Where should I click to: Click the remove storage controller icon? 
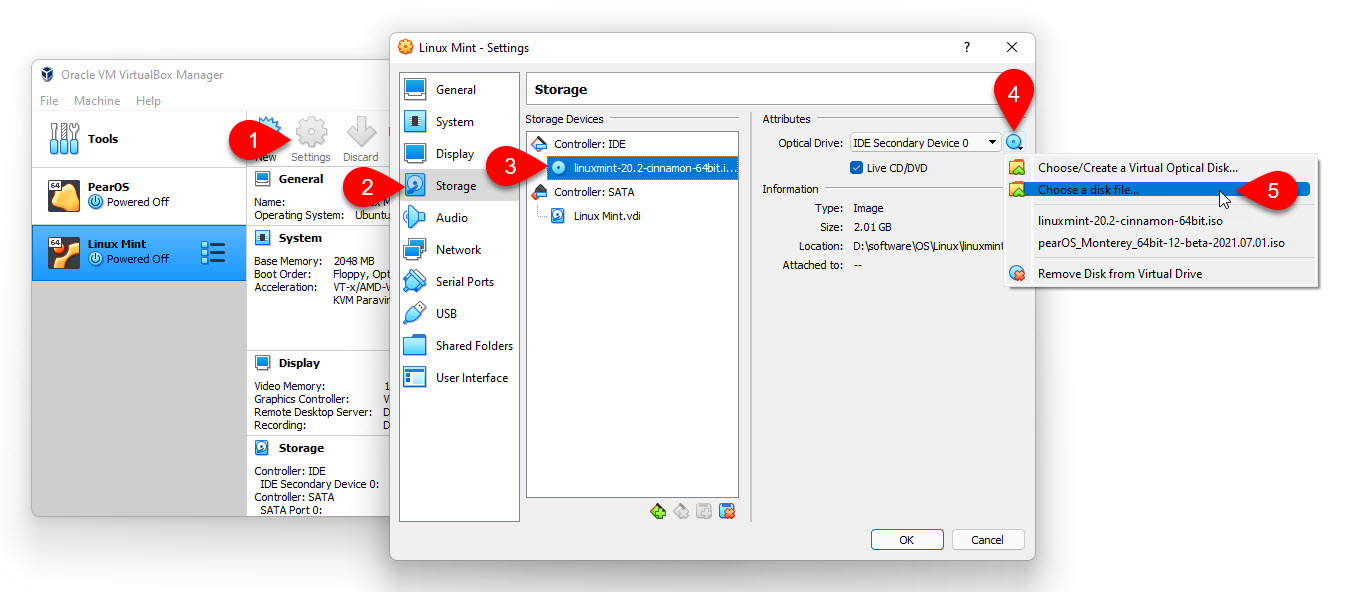[681, 512]
